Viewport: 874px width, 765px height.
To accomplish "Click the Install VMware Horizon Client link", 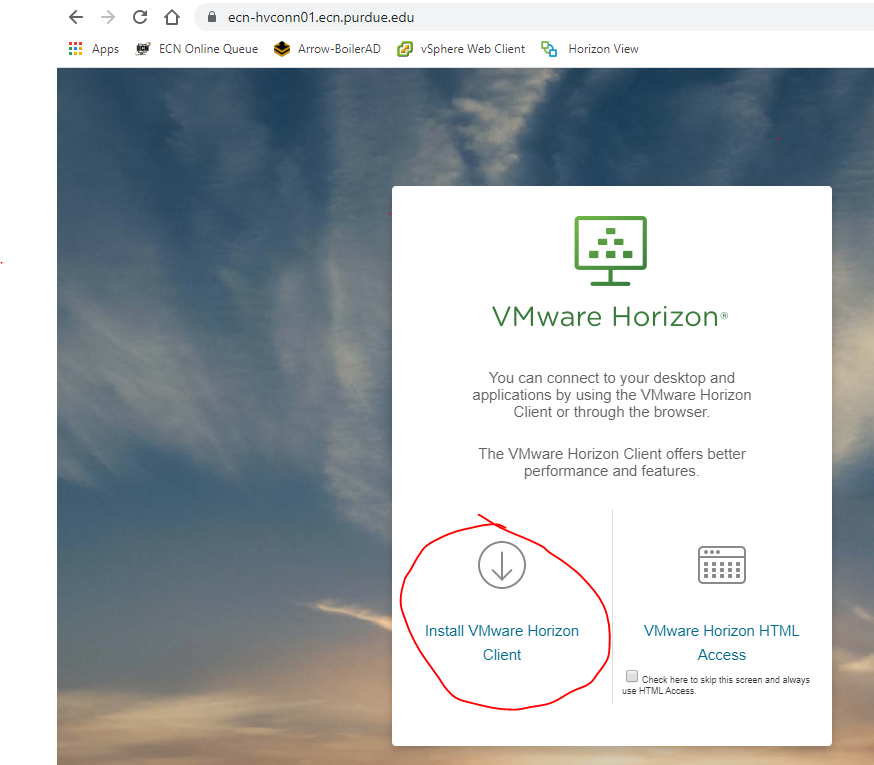I will point(502,643).
